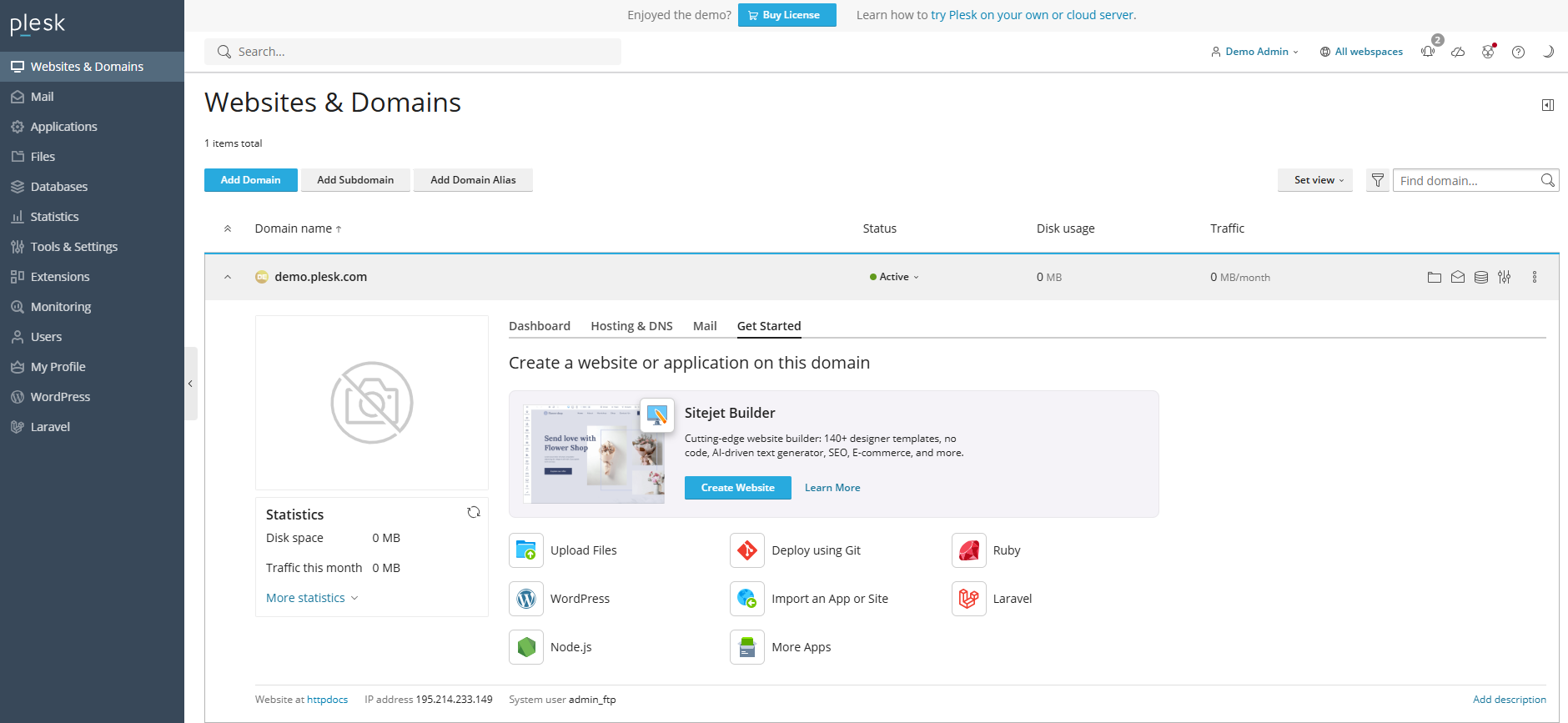Click the WordPress install icon
The width and height of the screenshot is (1568, 723).
click(526, 599)
